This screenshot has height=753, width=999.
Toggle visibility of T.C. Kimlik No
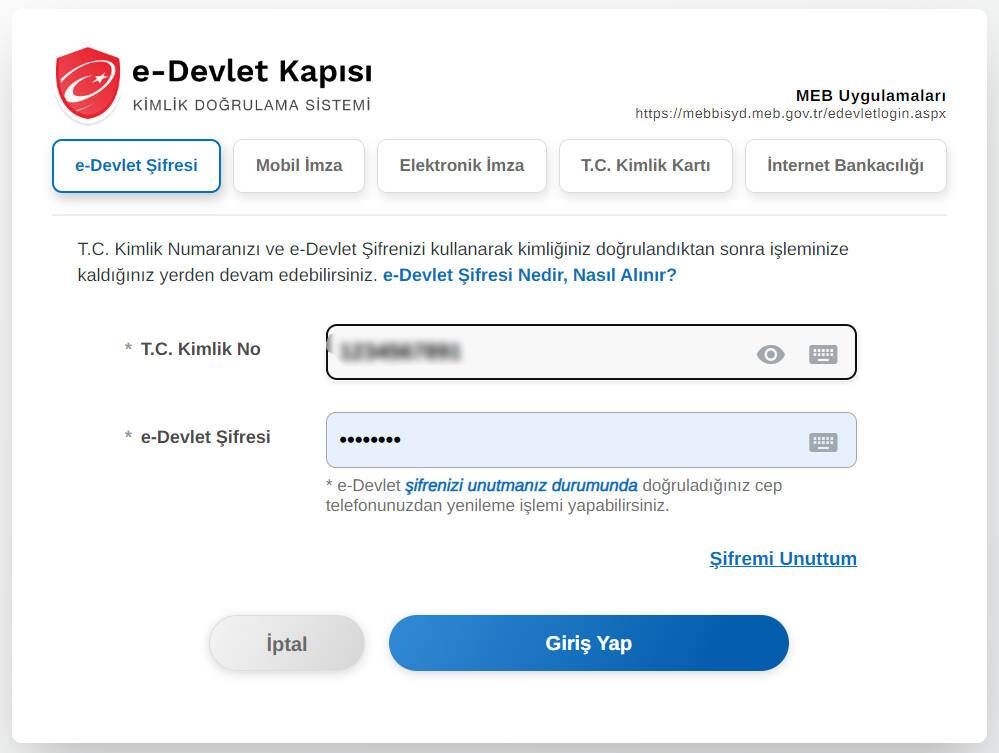click(770, 354)
